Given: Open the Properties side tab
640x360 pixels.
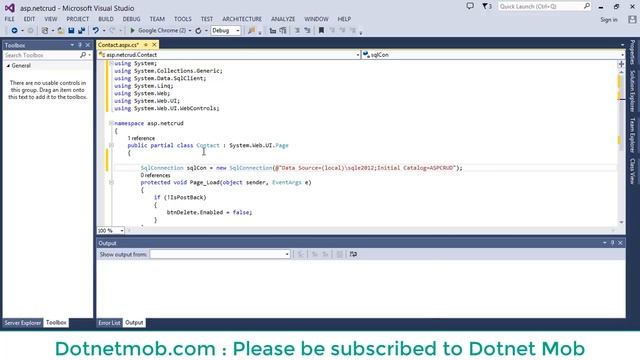Looking at the screenshot, I should click(632, 52).
